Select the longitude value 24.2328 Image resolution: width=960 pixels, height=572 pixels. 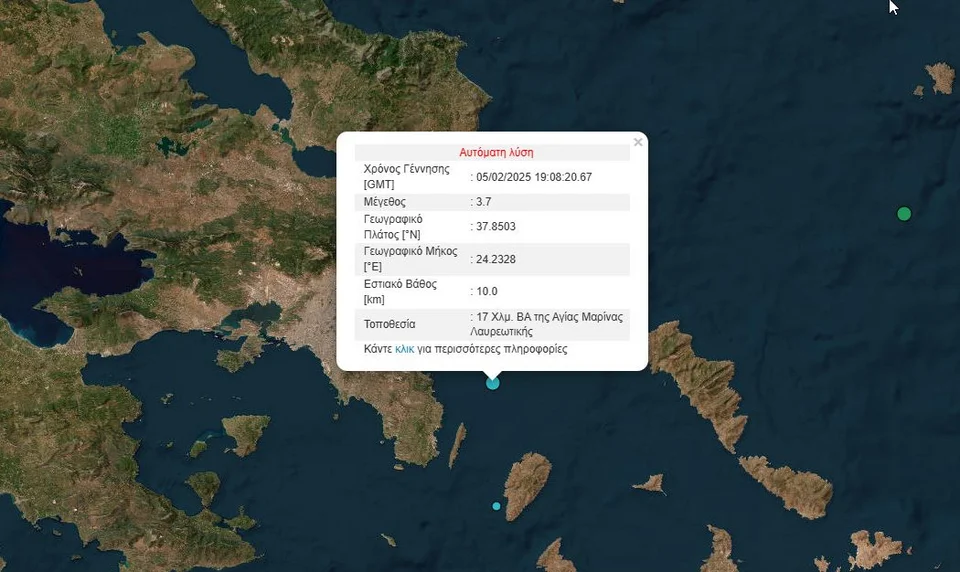click(x=496, y=259)
